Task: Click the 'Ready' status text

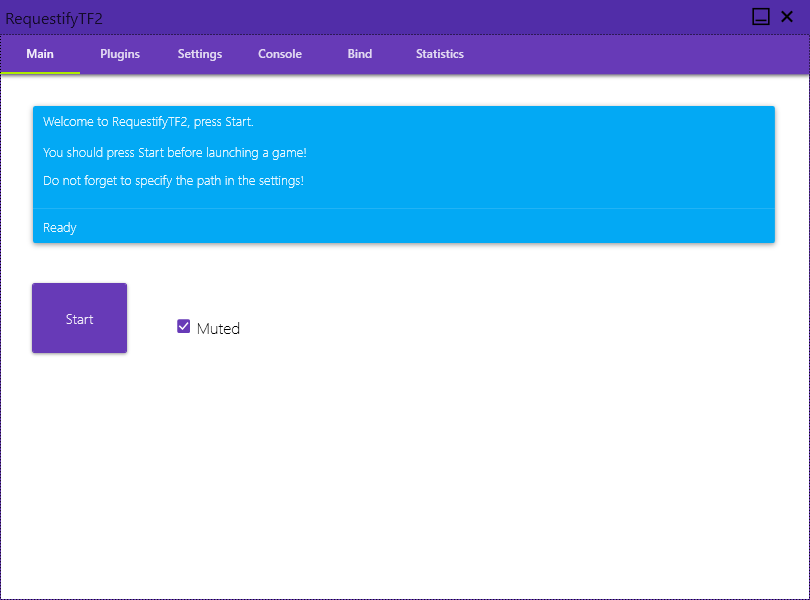Action: click(x=60, y=228)
